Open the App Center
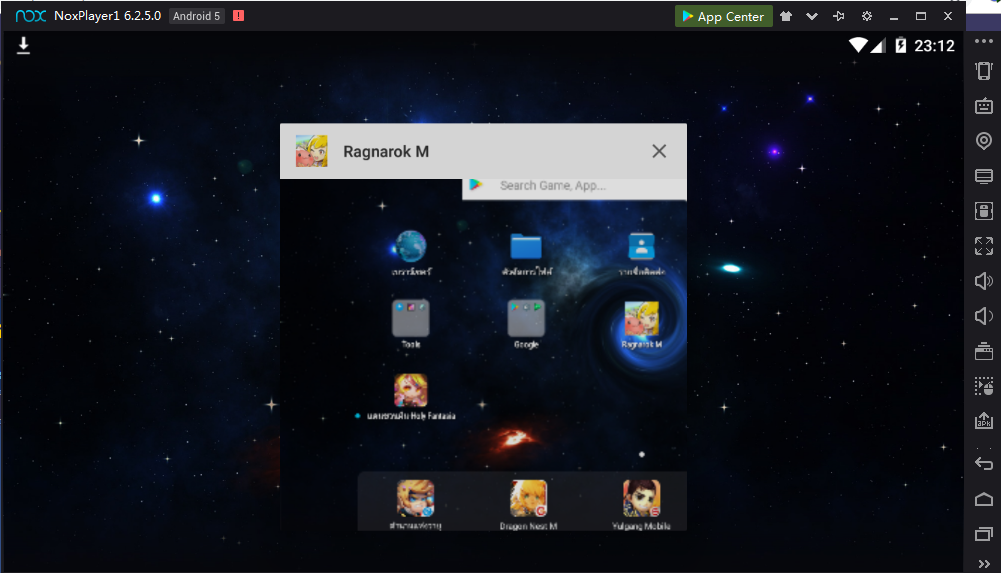This screenshot has height=573, width=1001. click(x=723, y=16)
